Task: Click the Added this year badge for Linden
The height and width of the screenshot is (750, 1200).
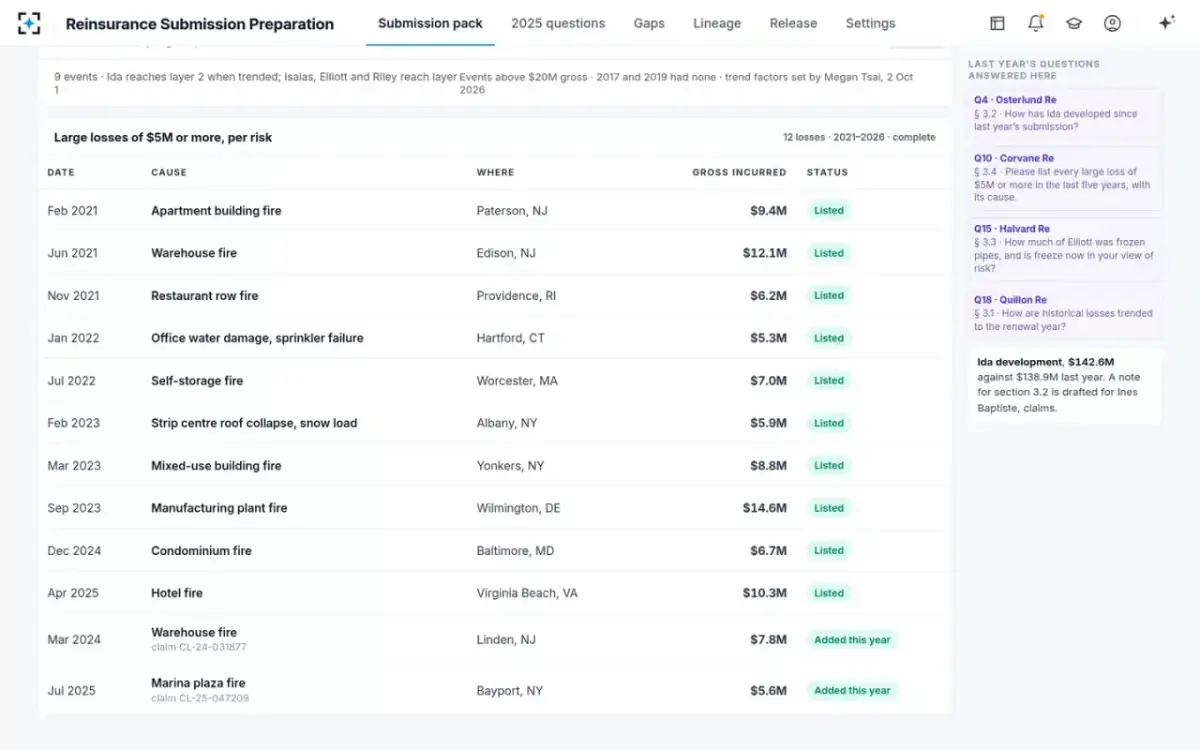Action: tap(852, 640)
